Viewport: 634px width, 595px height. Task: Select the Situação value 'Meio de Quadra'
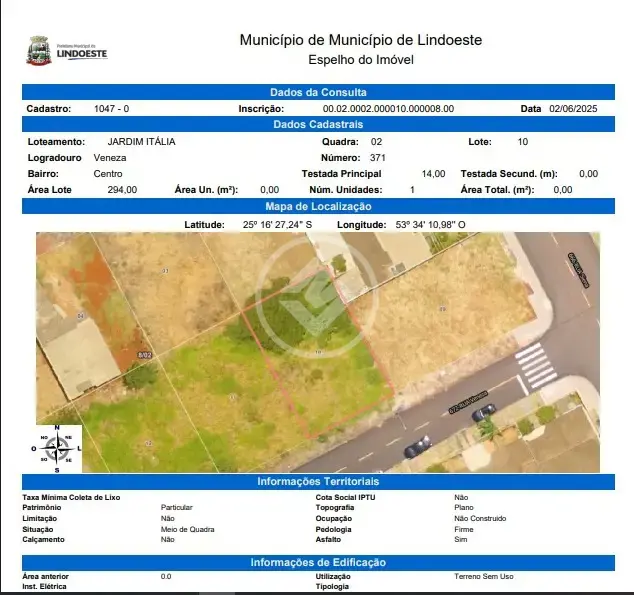(x=188, y=530)
